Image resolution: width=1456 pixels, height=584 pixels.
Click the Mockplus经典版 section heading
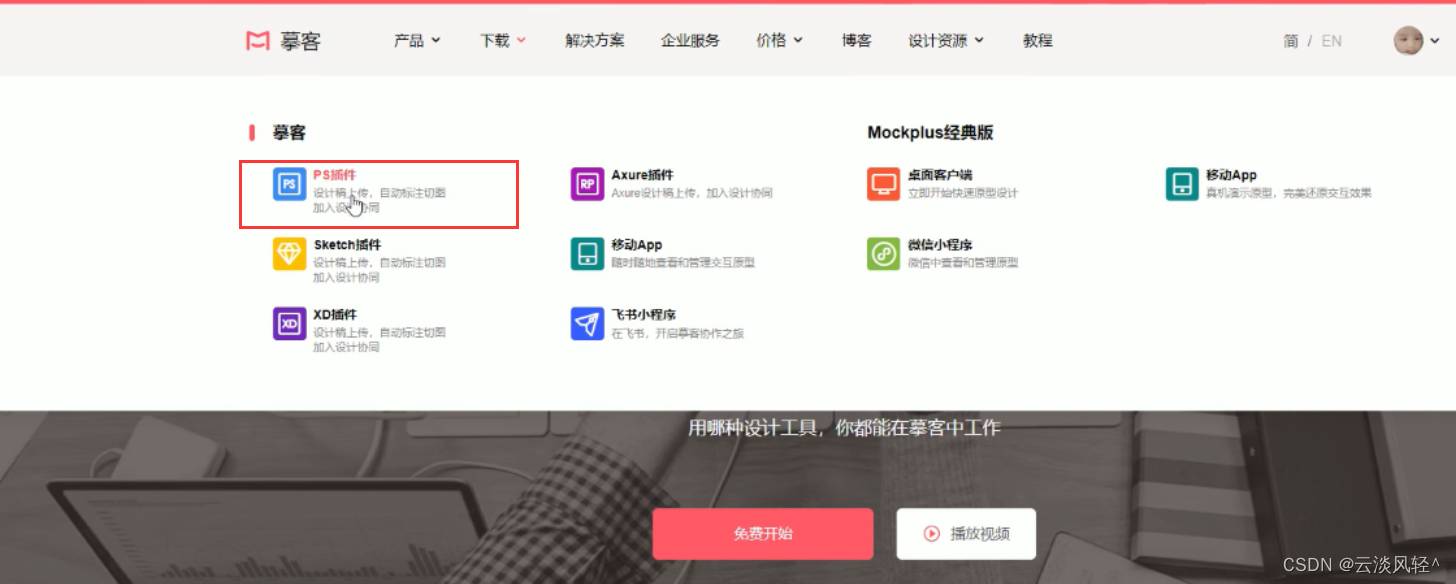click(x=930, y=133)
